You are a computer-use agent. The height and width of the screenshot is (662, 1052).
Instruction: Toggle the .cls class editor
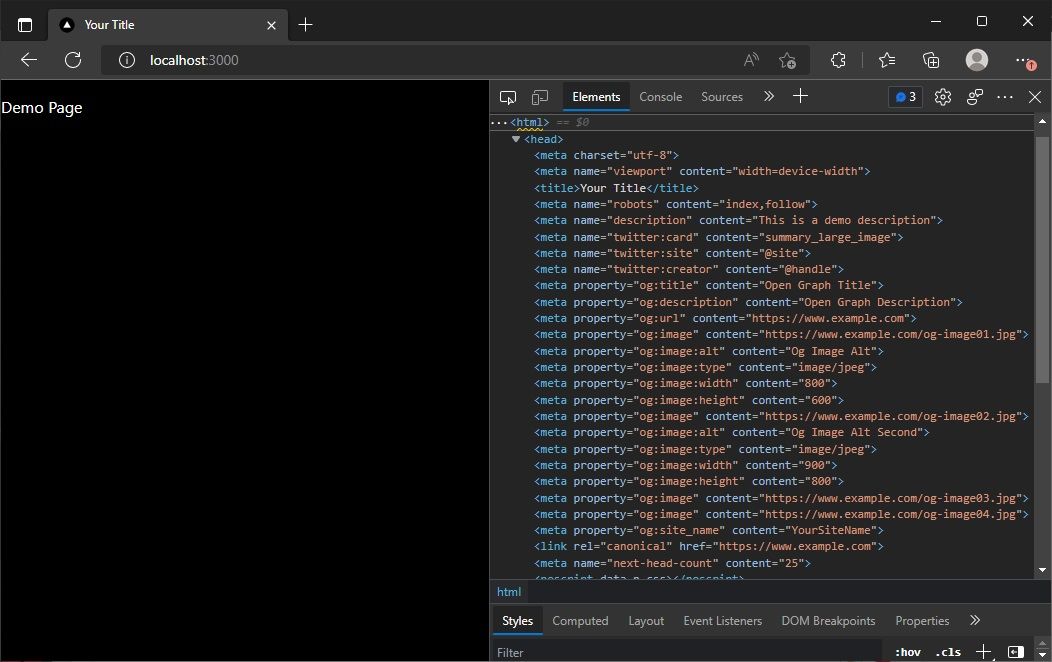tap(947, 652)
